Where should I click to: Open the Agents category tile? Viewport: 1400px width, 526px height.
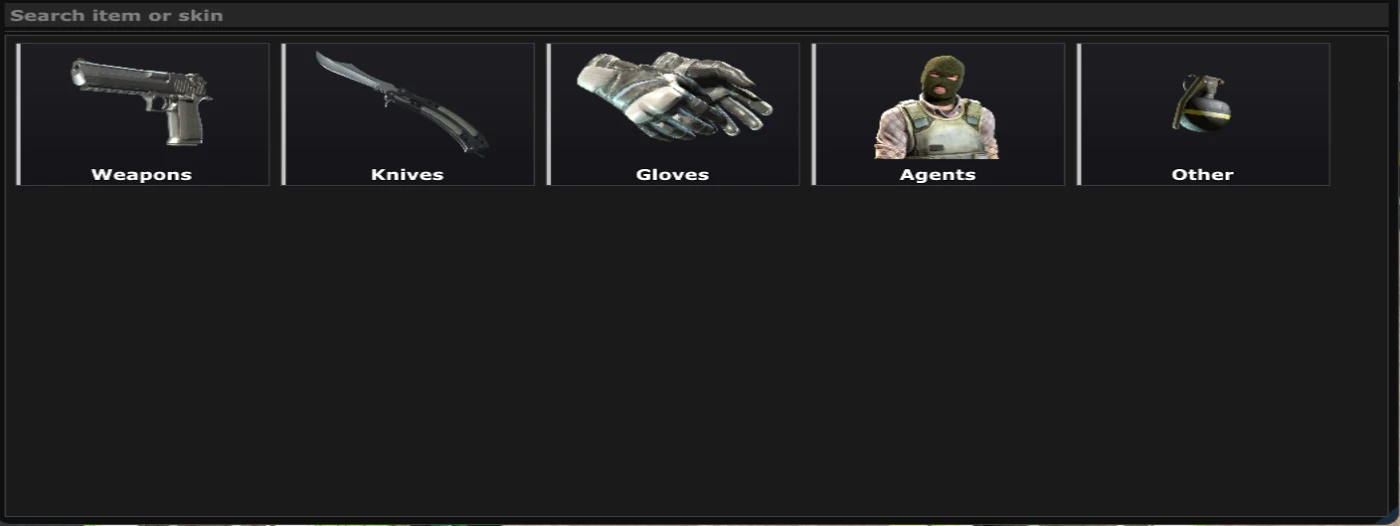pyautogui.click(x=938, y=114)
